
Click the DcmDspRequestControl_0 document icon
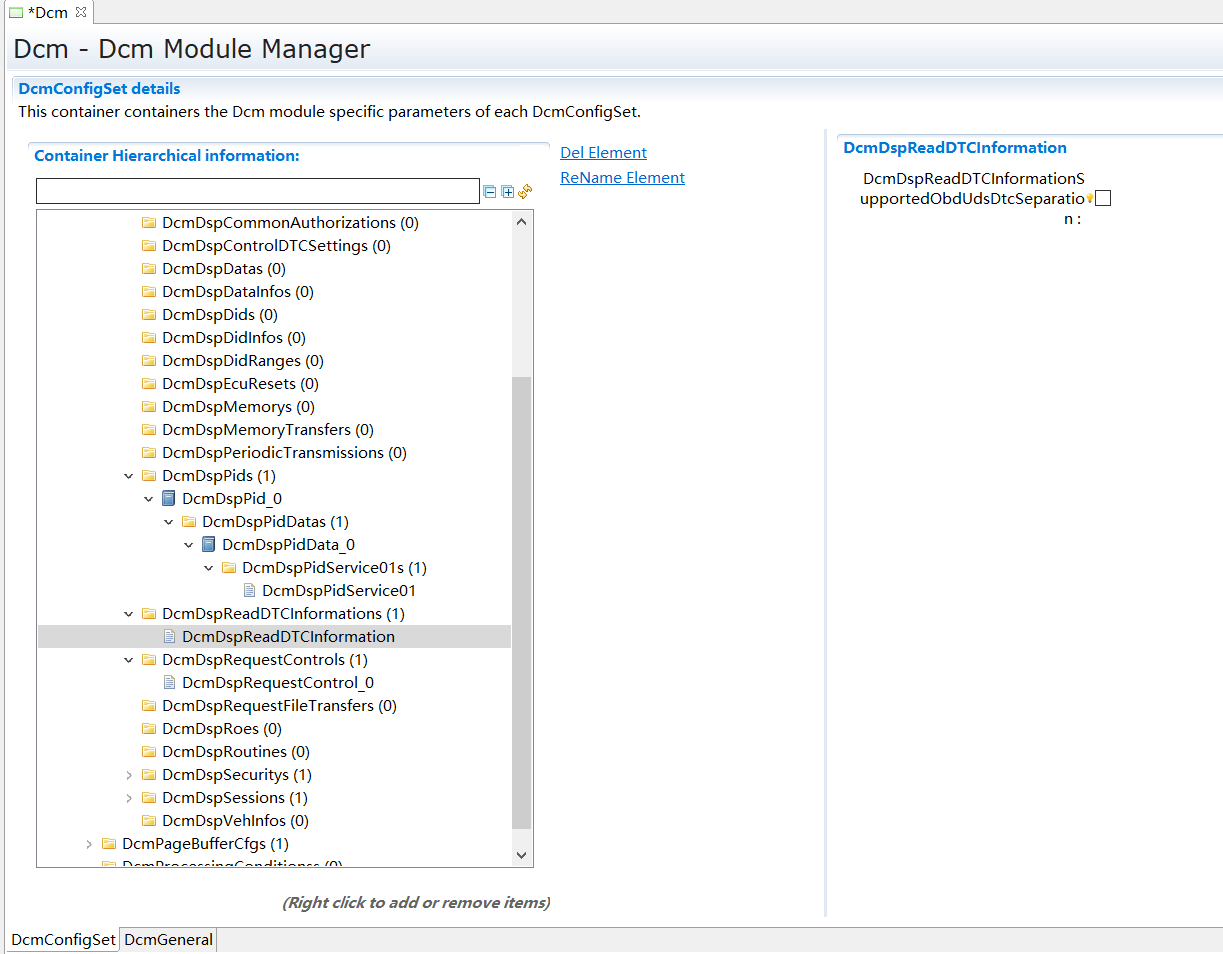pos(169,682)
